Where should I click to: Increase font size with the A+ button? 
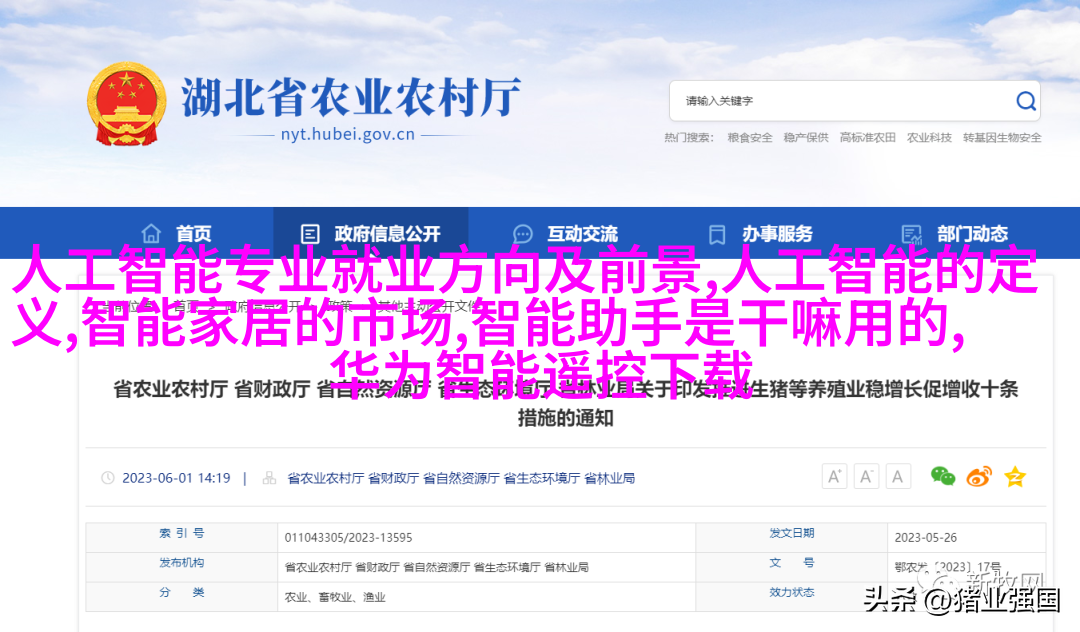point(834,476)
